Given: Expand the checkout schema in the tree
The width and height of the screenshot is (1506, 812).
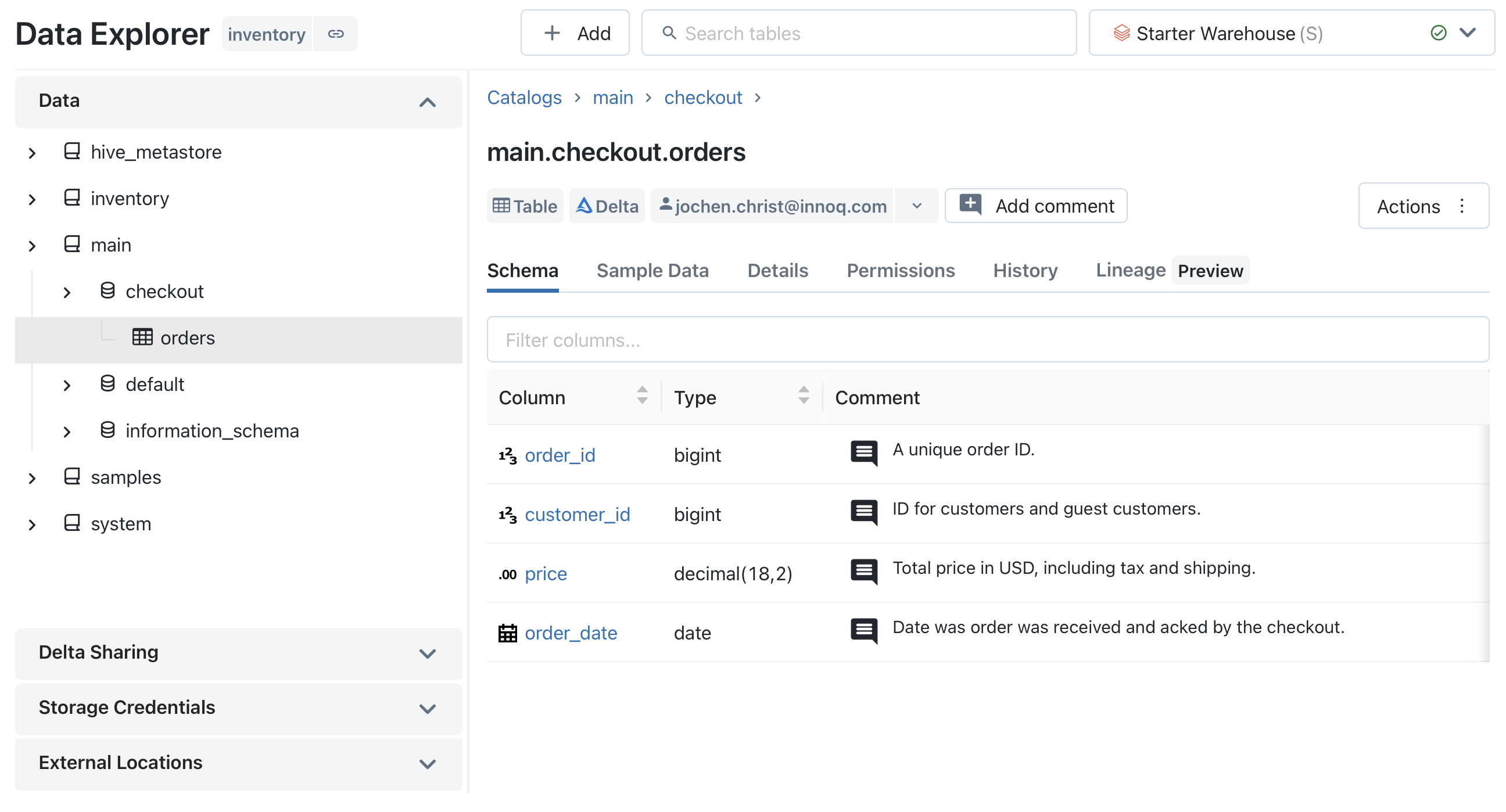Looking at the screenshot, I should [67, 291].
